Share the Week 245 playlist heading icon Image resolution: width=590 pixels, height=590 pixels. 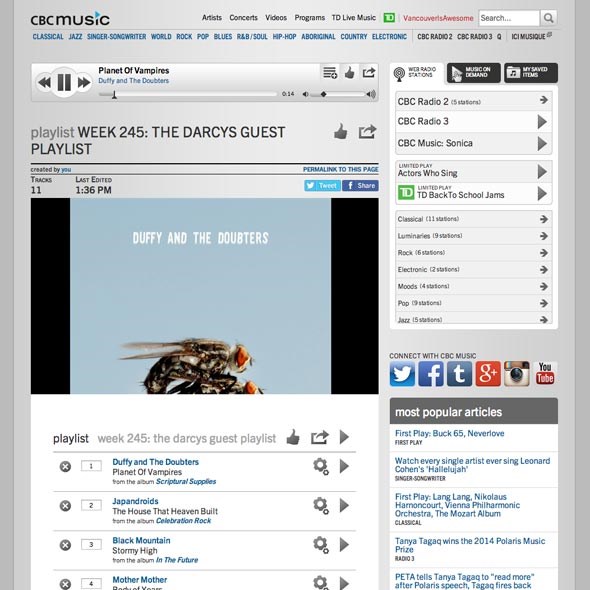pos(367,132)
